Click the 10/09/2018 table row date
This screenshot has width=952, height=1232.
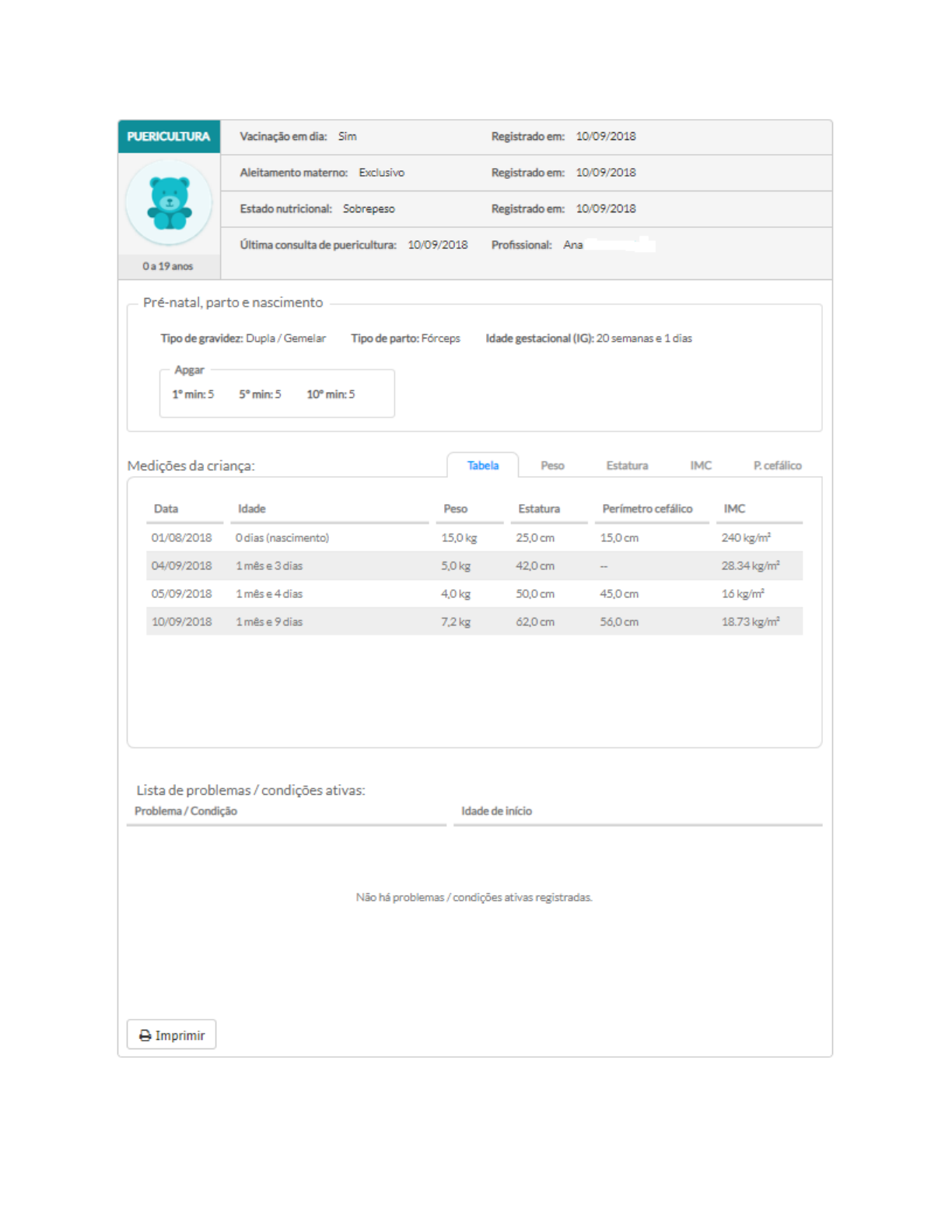tap(181, 621)
